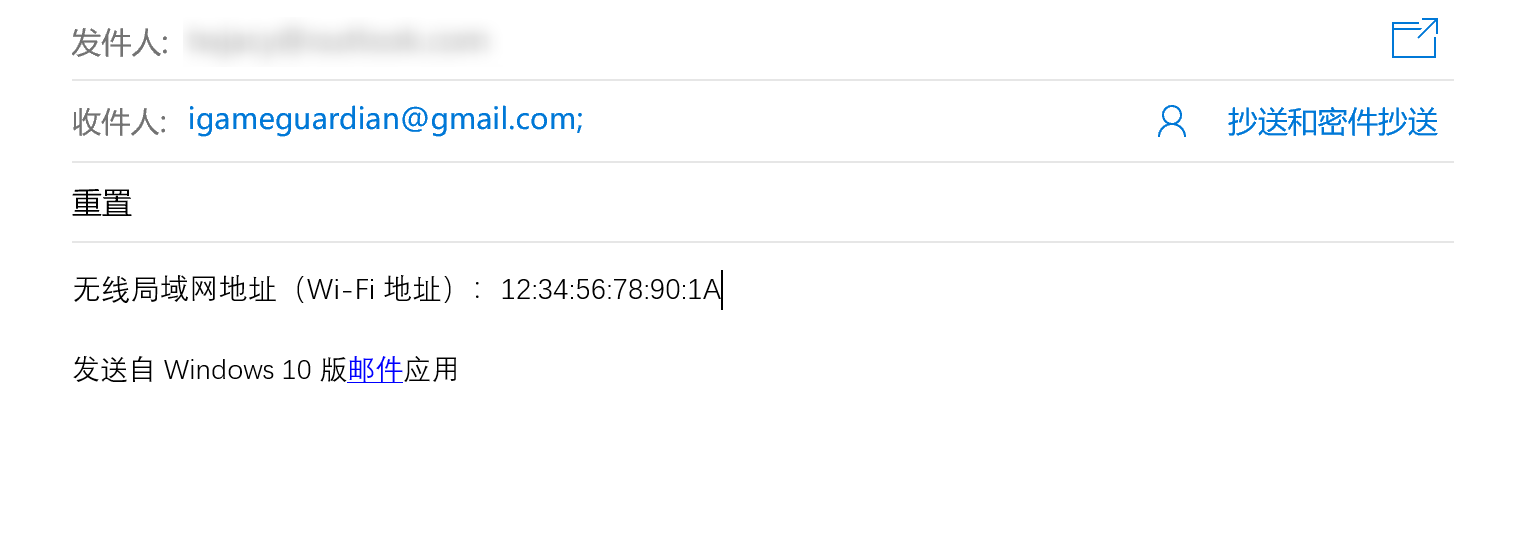Show the 抄送和密件抄送 fields

[1332, 122]
